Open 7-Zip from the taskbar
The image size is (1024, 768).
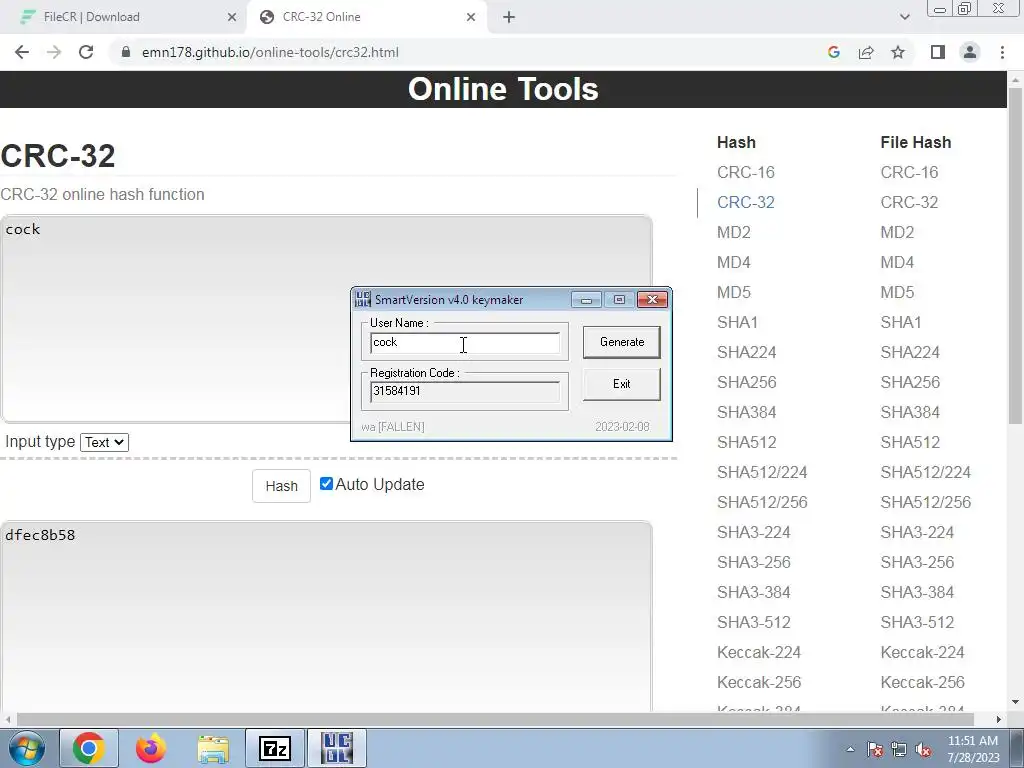[x=274, y=748]
